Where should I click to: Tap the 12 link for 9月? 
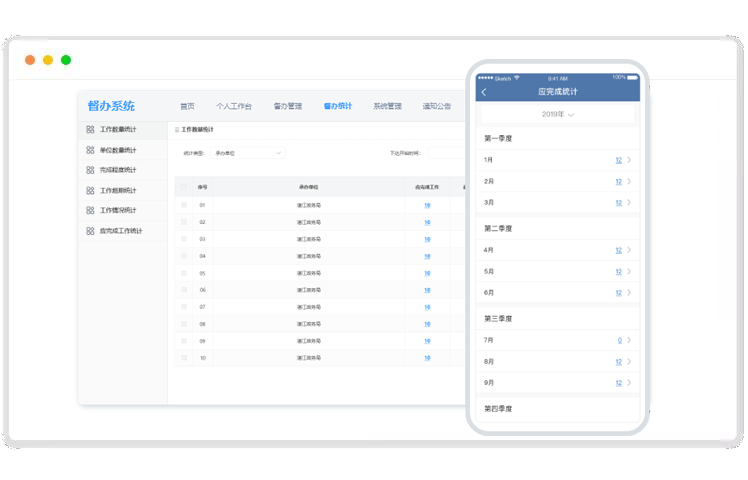619,383
